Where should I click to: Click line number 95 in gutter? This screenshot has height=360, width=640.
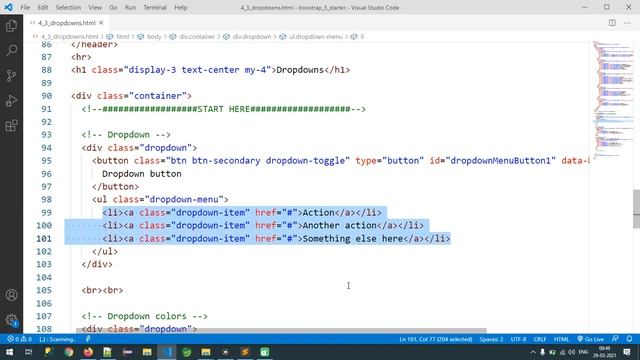(x=47, y=160)
